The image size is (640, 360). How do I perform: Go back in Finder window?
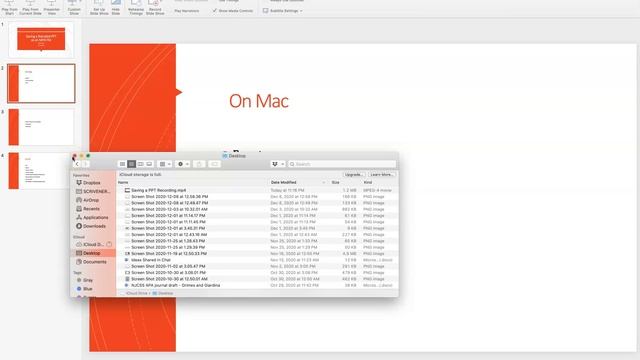pos(77,164)
